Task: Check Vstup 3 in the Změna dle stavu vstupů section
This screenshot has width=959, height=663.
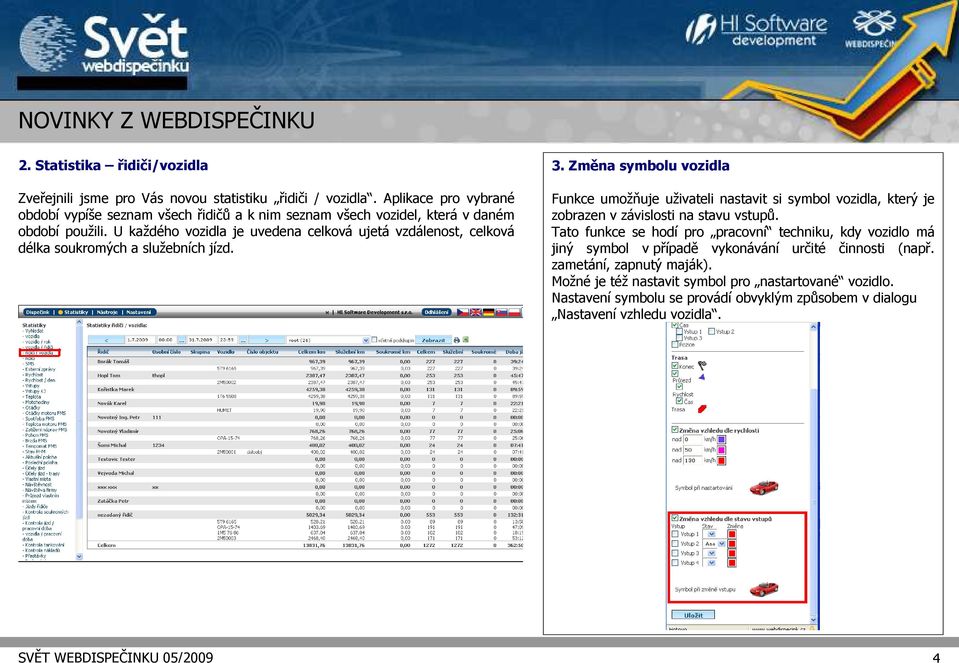Action: (675, 554)
